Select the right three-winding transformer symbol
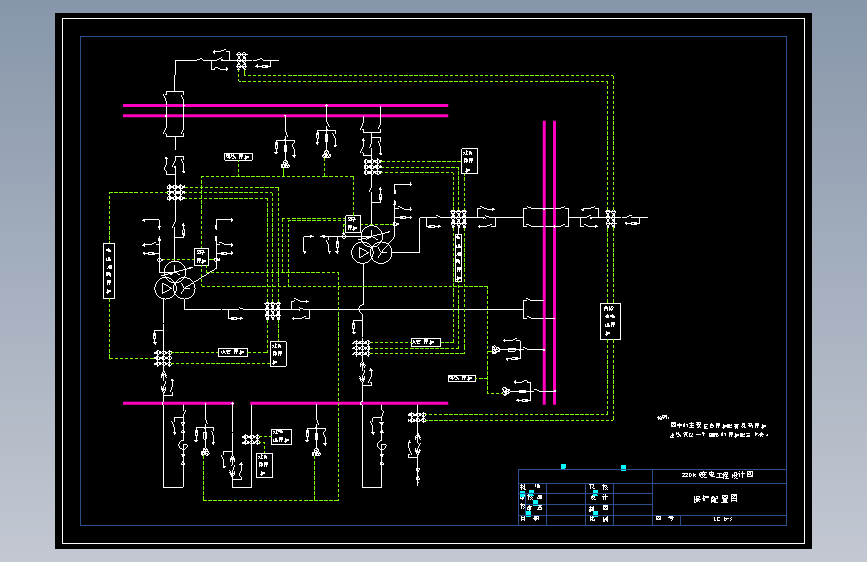867x562 pixels. pos(372,244)
